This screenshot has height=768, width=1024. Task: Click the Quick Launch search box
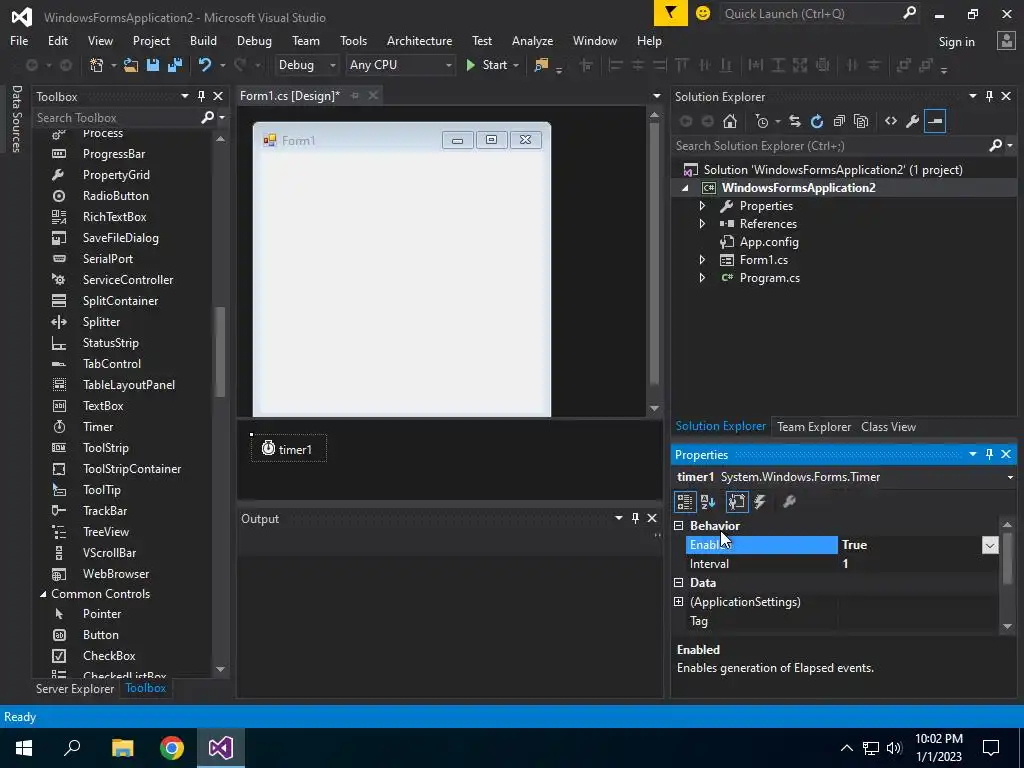tap(810, 13)
